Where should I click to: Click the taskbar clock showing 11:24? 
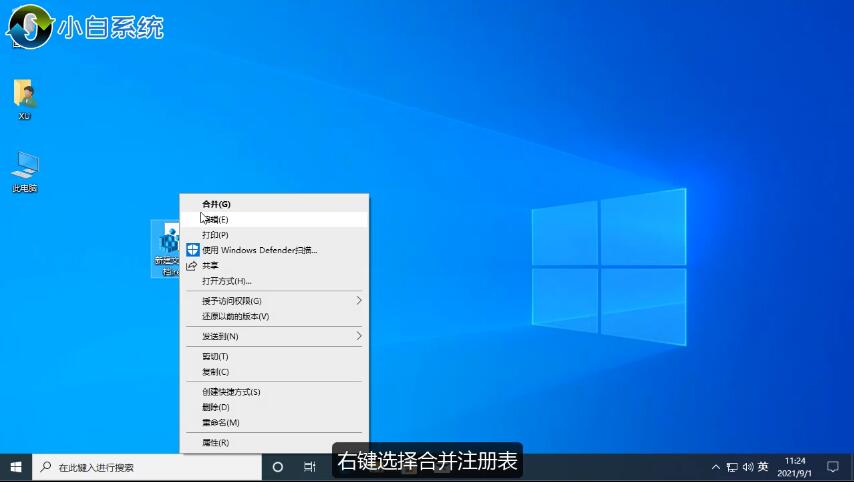[796, 467]
